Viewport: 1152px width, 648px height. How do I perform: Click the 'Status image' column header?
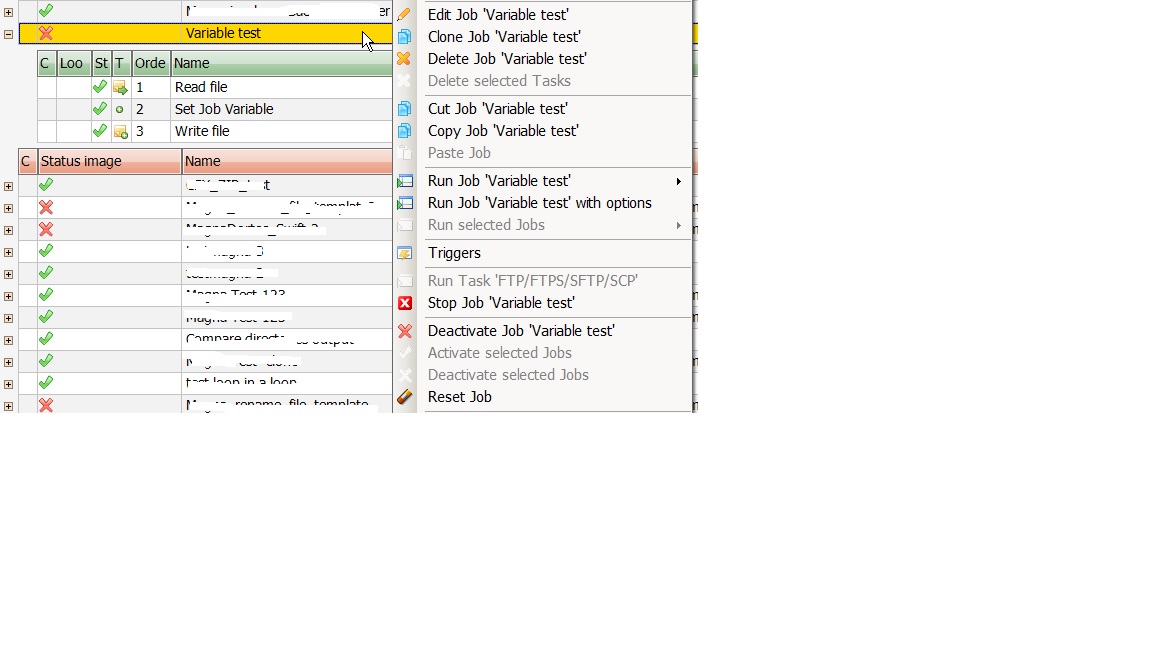pyautogui.click(x=109, y=161)
